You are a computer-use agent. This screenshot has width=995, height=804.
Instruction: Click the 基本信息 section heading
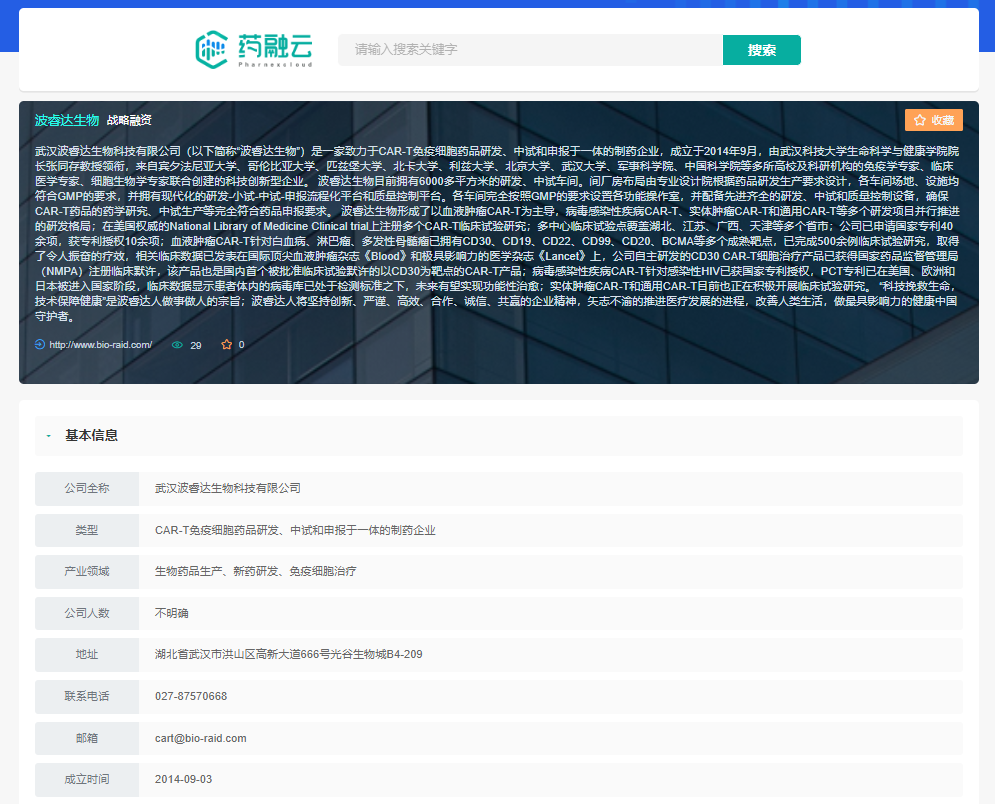pyautogui.click(x=91, y=436)
